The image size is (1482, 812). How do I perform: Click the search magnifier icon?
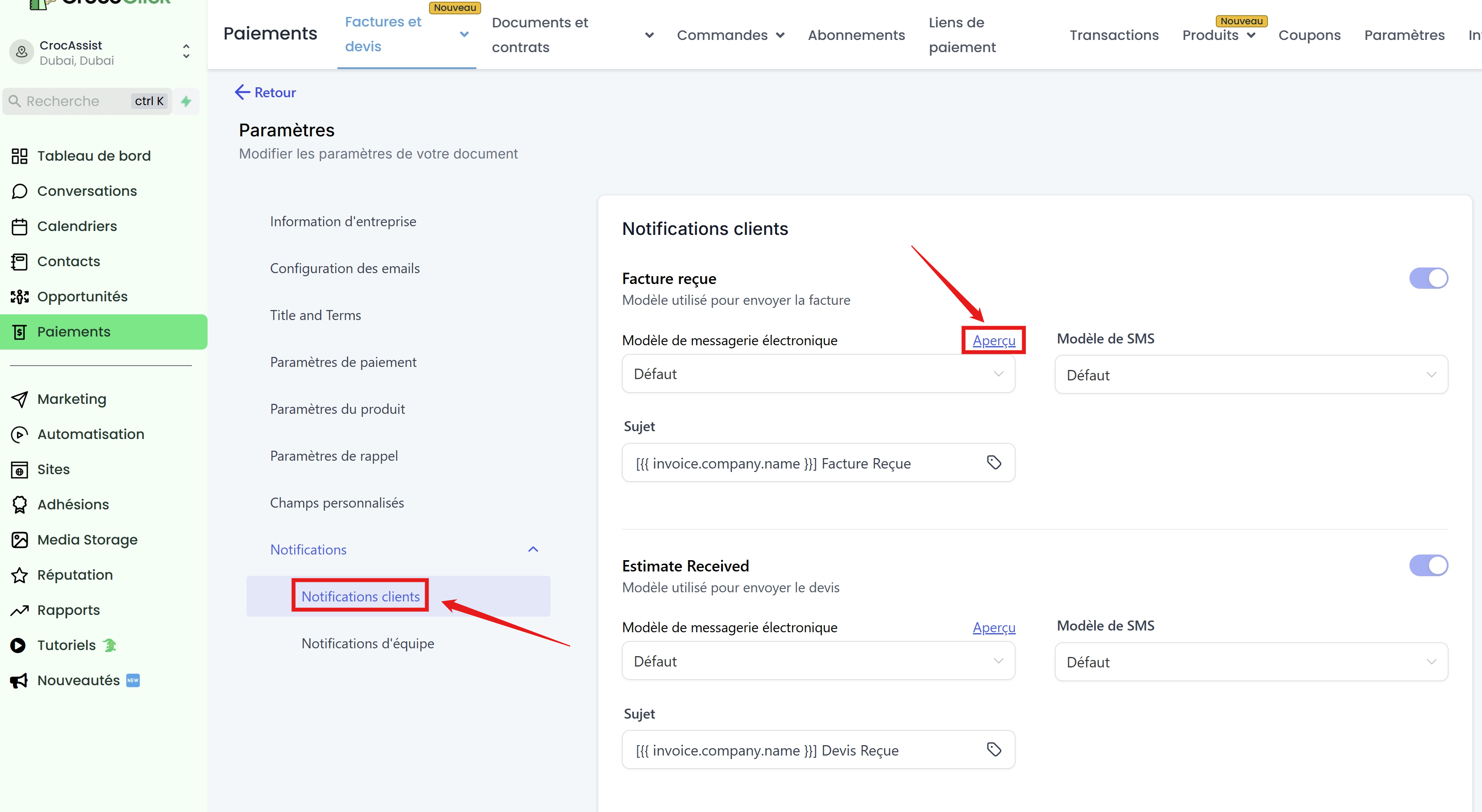click(15, 101)
